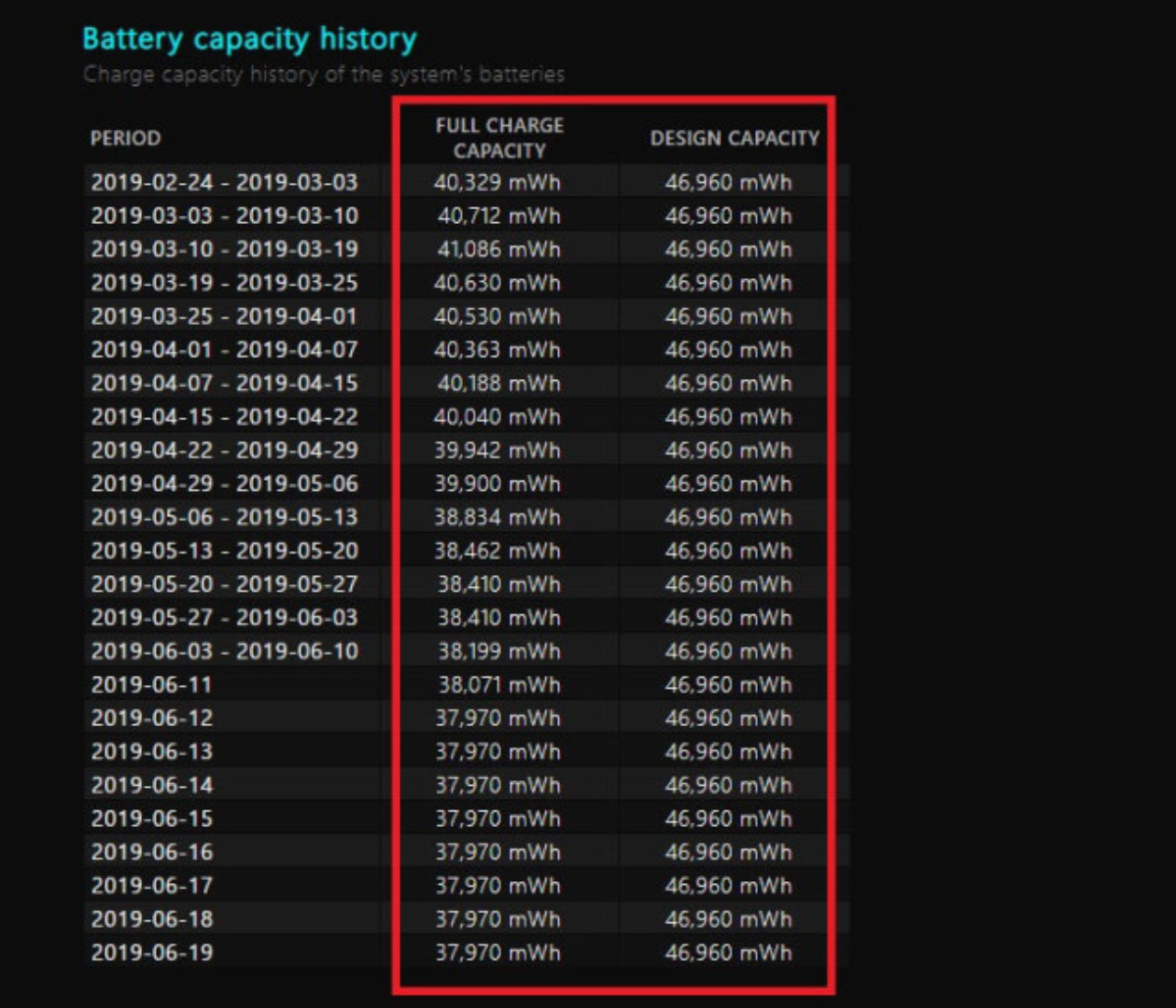Click the 38,834 mWh capacity value
This screenshot has width=1176, height=1008.
pos(497,517)
